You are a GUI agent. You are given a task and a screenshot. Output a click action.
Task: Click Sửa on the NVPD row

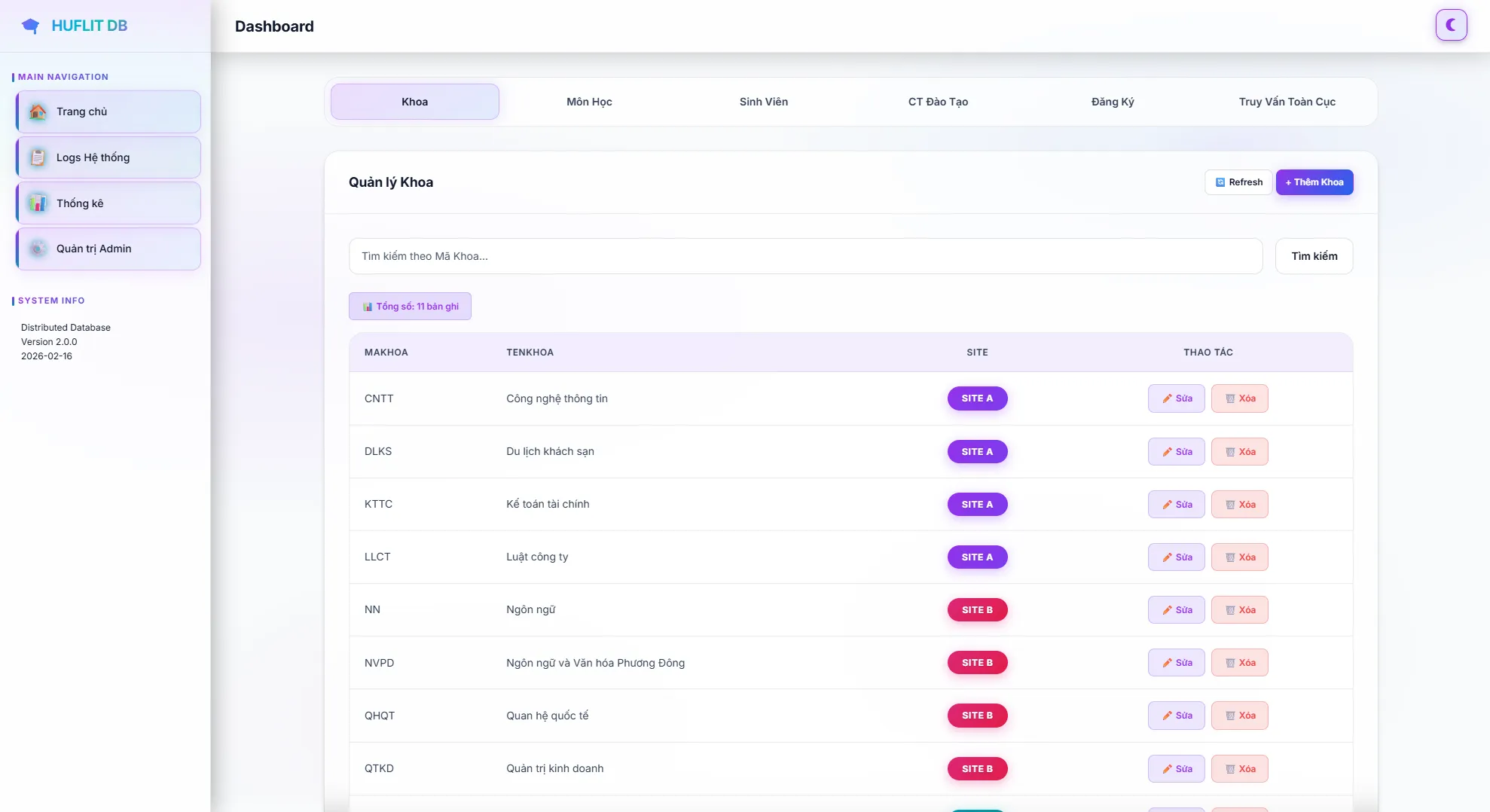[1176, 662]
